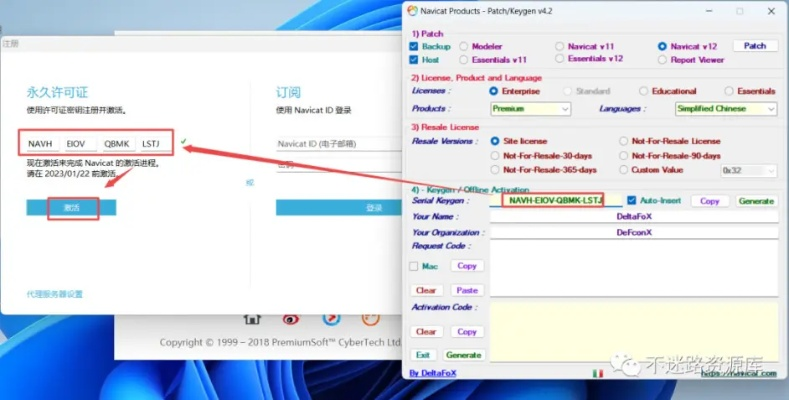This screenshot has width=789, height=400.
Task: Click the red Weibo icon below the dialog
Action: [x=290, y=318]
